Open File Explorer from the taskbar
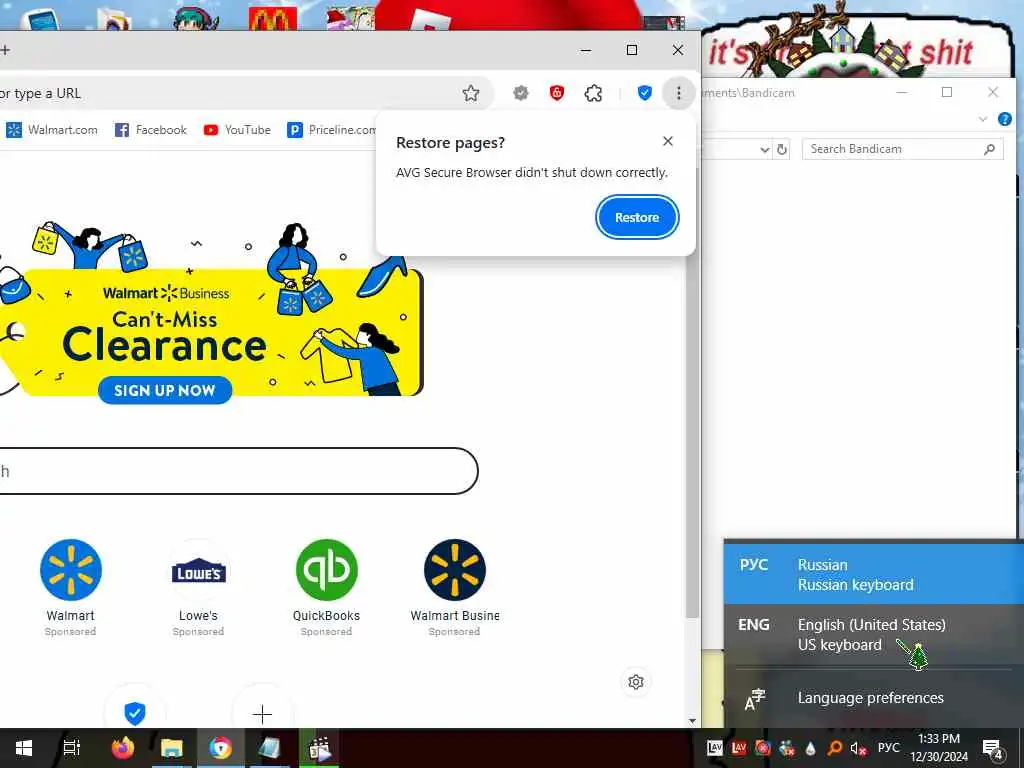1024x768 pixels. [171, 748]
